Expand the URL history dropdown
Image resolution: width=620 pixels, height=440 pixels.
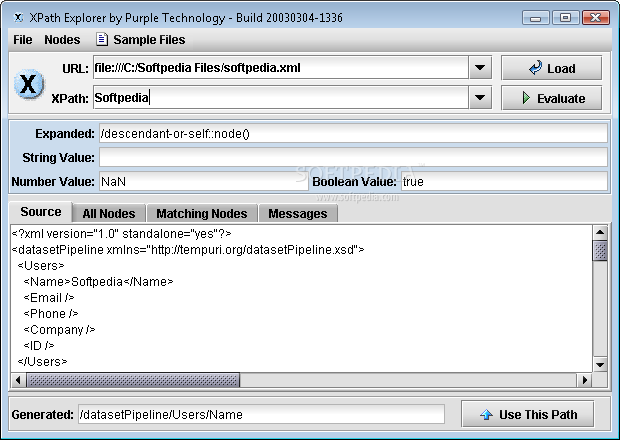click(x=480, y=68)
